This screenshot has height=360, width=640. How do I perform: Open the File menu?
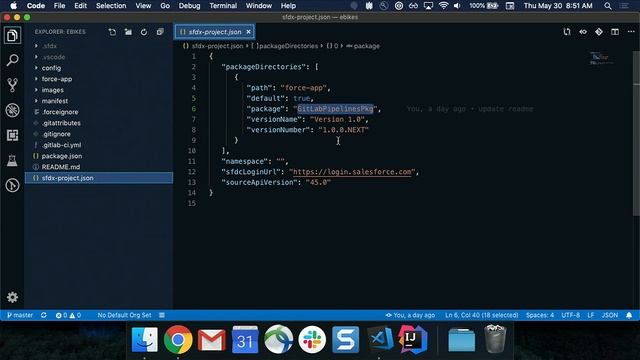point(60,6)
